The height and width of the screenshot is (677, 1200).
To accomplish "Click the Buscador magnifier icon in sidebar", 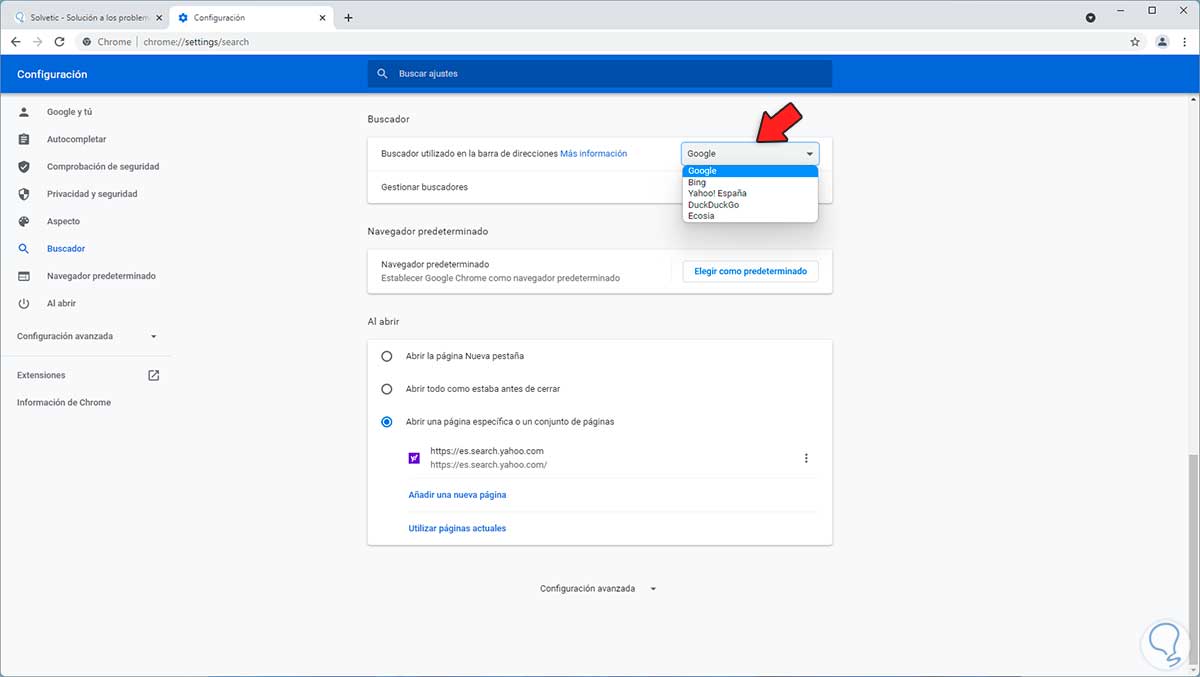I will pyautogui.click(x=24, y=248).
